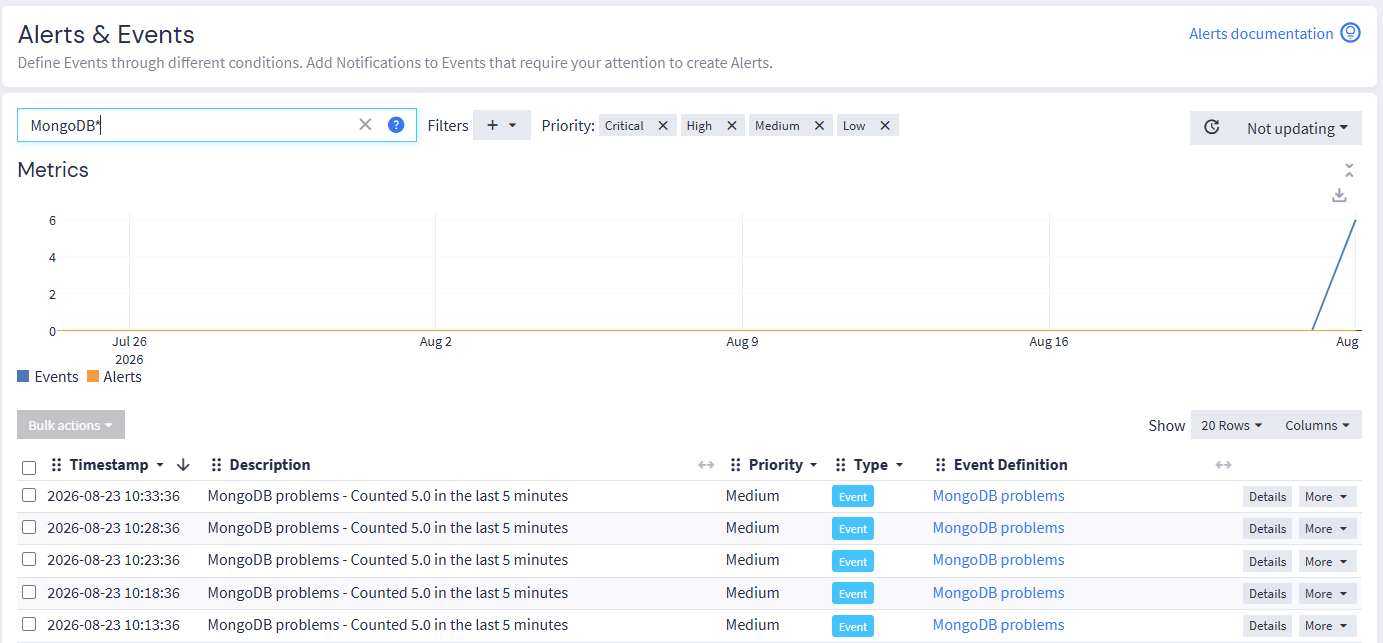Open the More menu for the 10:18:36 event
This screenshot has height=643, width=1383.
[x=1327, y=593]
